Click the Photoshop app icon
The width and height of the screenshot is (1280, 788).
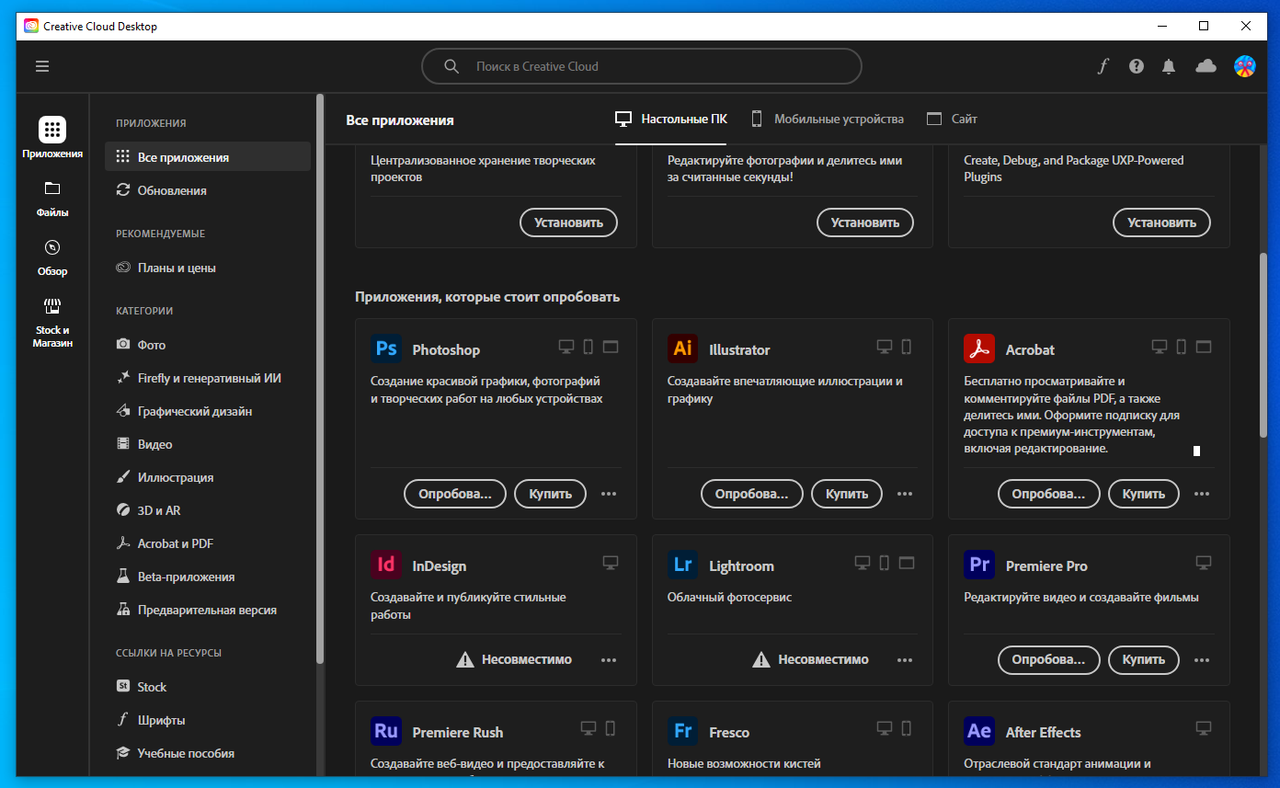[386, 349]
